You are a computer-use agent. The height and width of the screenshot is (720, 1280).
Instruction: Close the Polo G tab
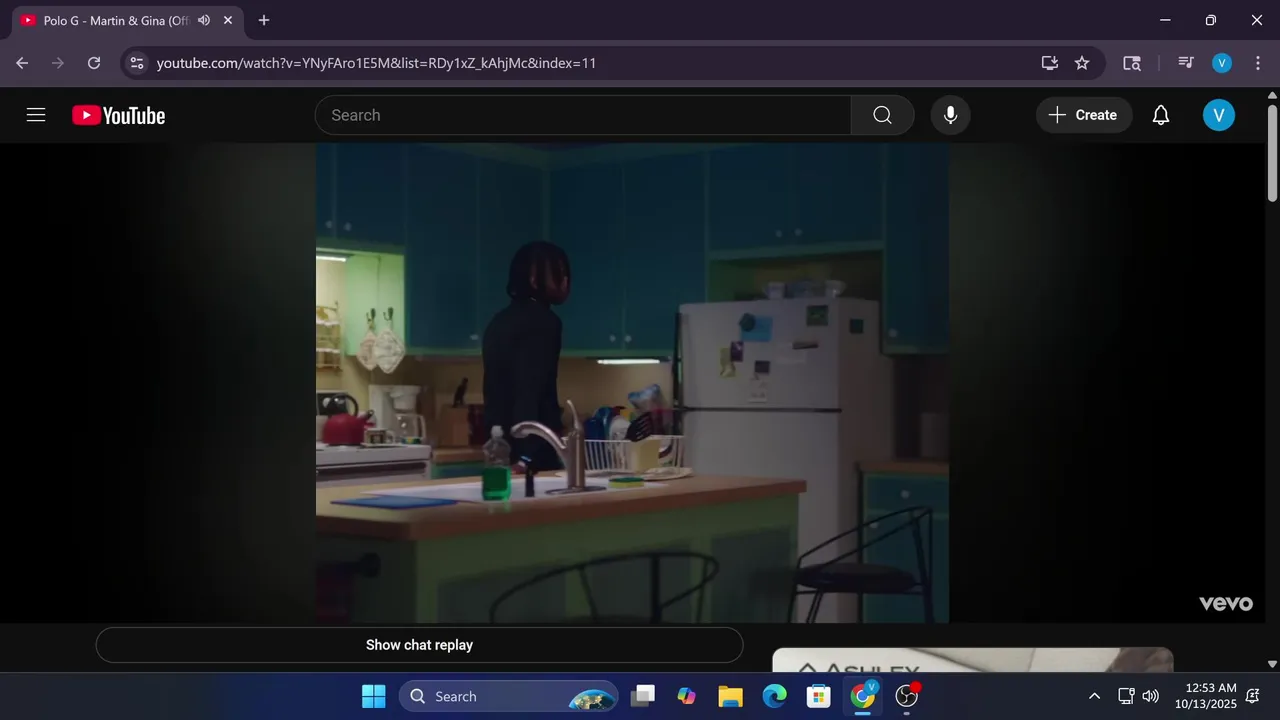[x=228, y=20]
